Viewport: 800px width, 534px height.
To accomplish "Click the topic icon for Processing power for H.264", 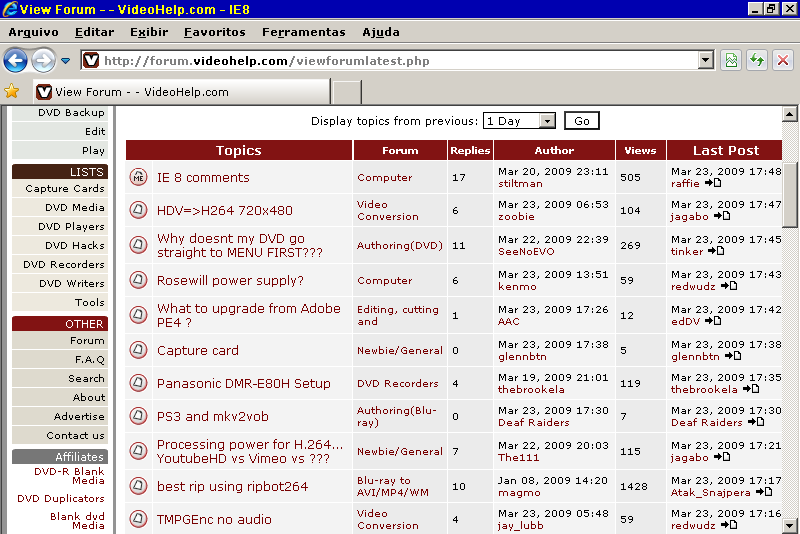I will 138,451.
